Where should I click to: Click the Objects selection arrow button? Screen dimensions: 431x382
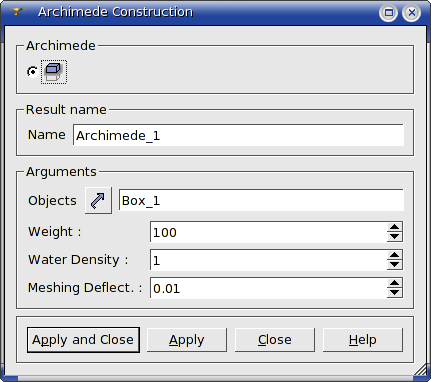click(98, 201)
